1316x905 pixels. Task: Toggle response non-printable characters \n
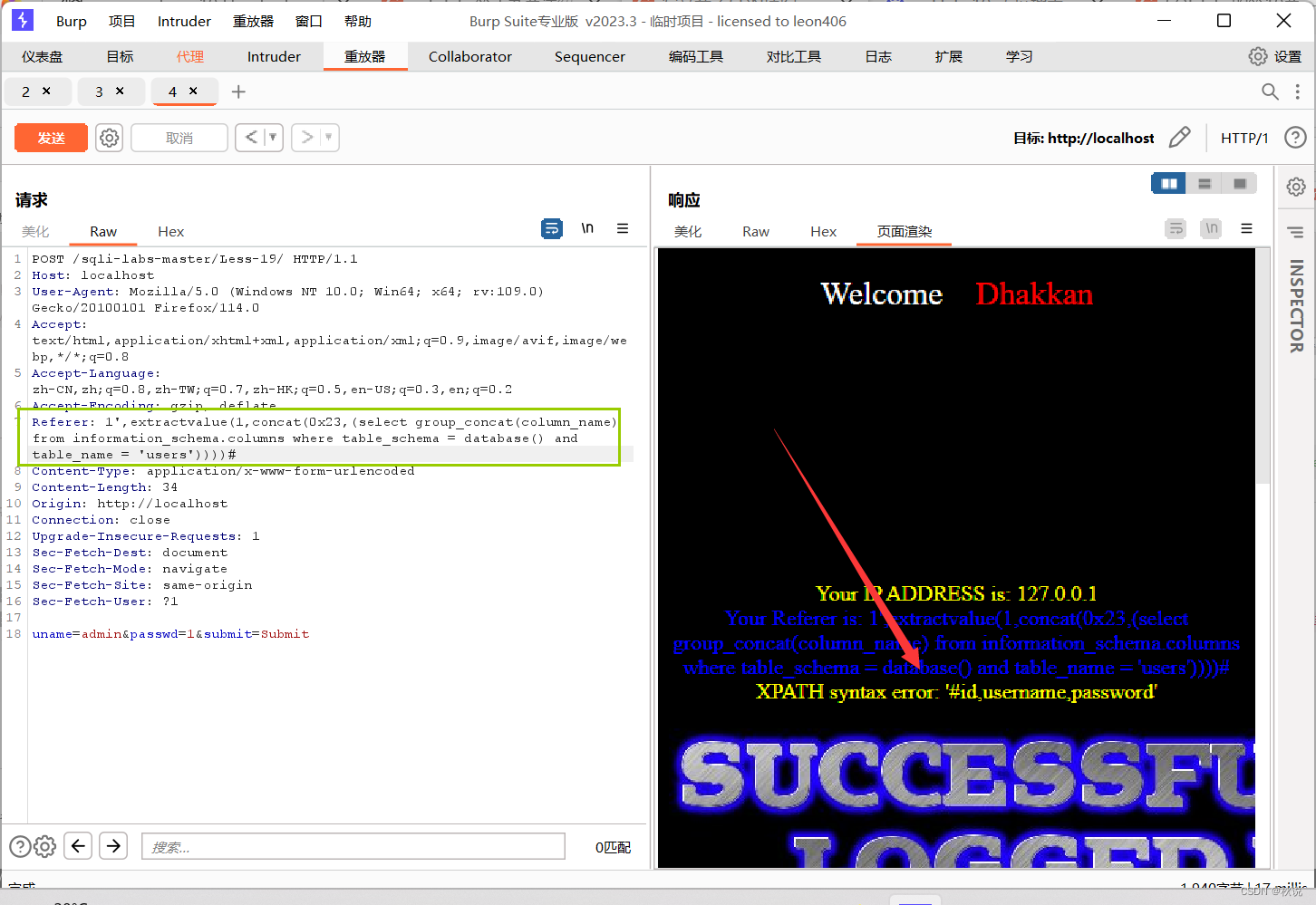pos(1211,228)
